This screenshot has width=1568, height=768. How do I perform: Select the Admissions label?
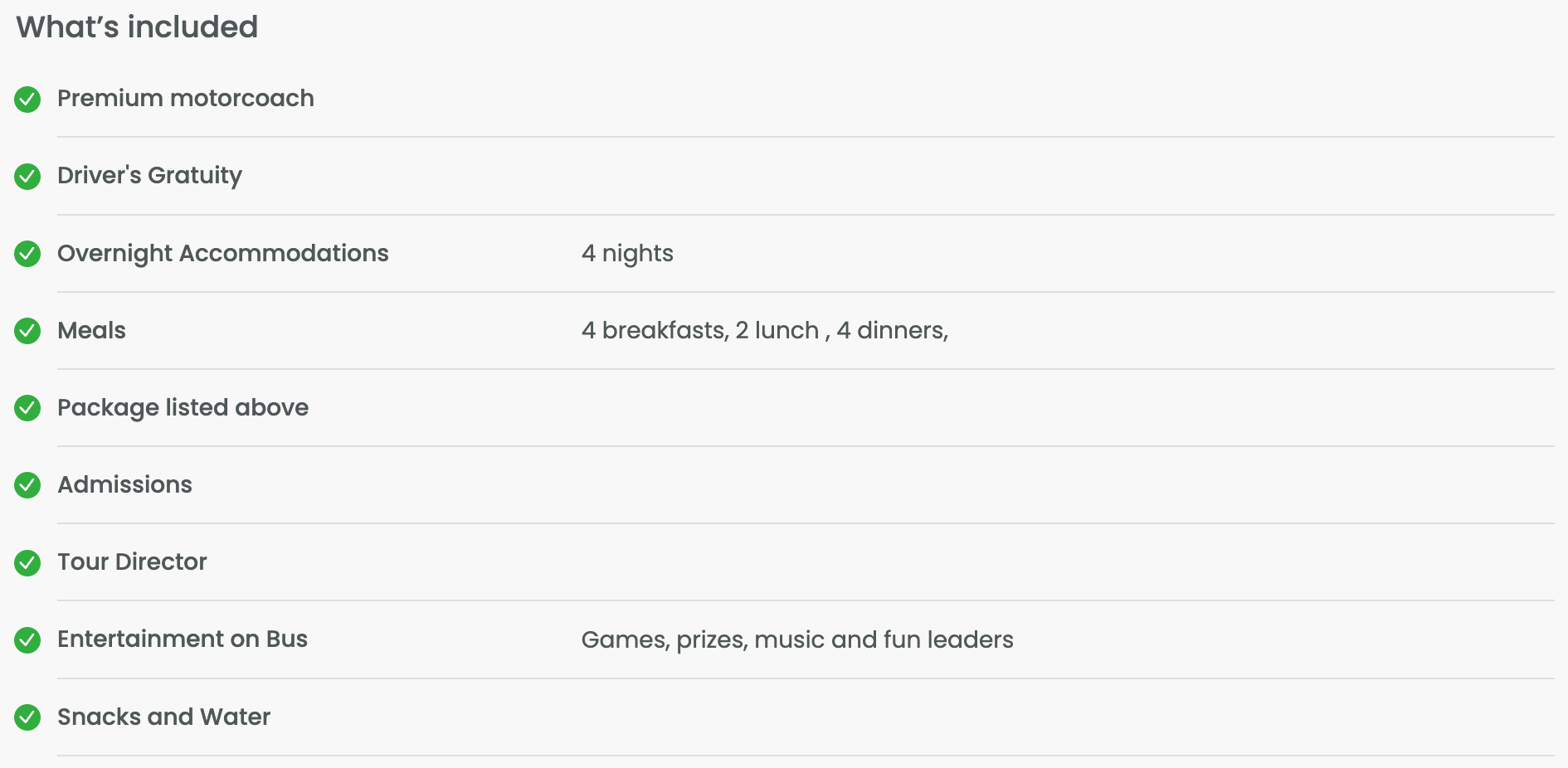[x=124, y=484]
